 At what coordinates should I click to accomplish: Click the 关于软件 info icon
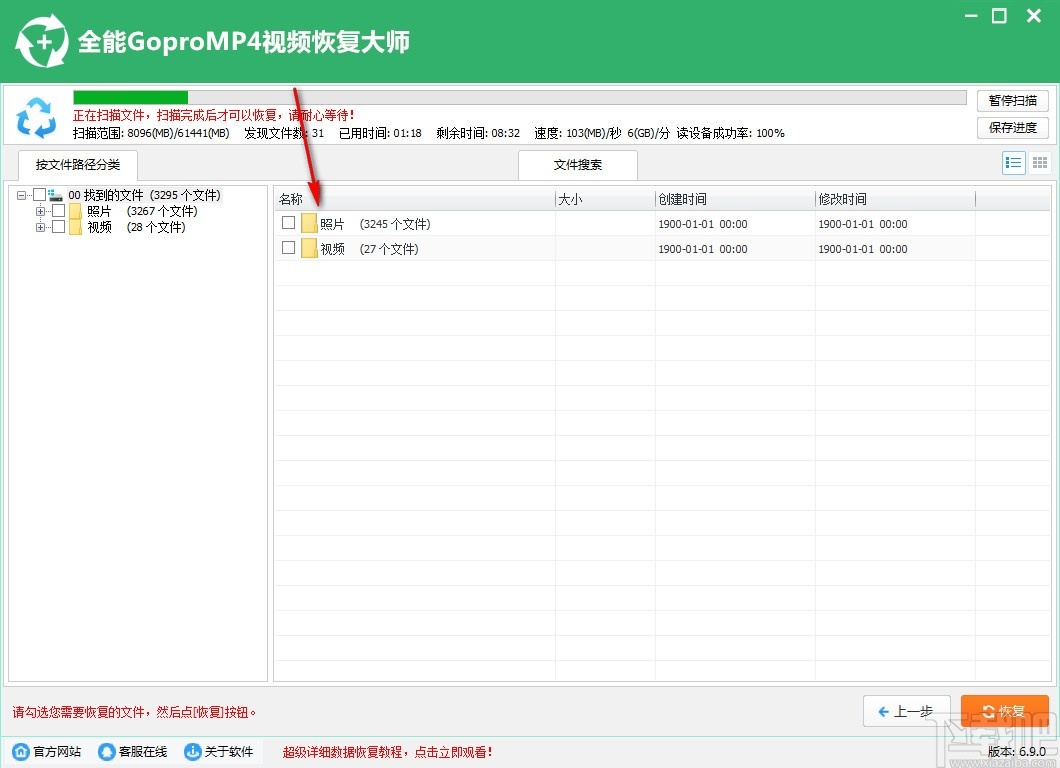pos(193,752)
